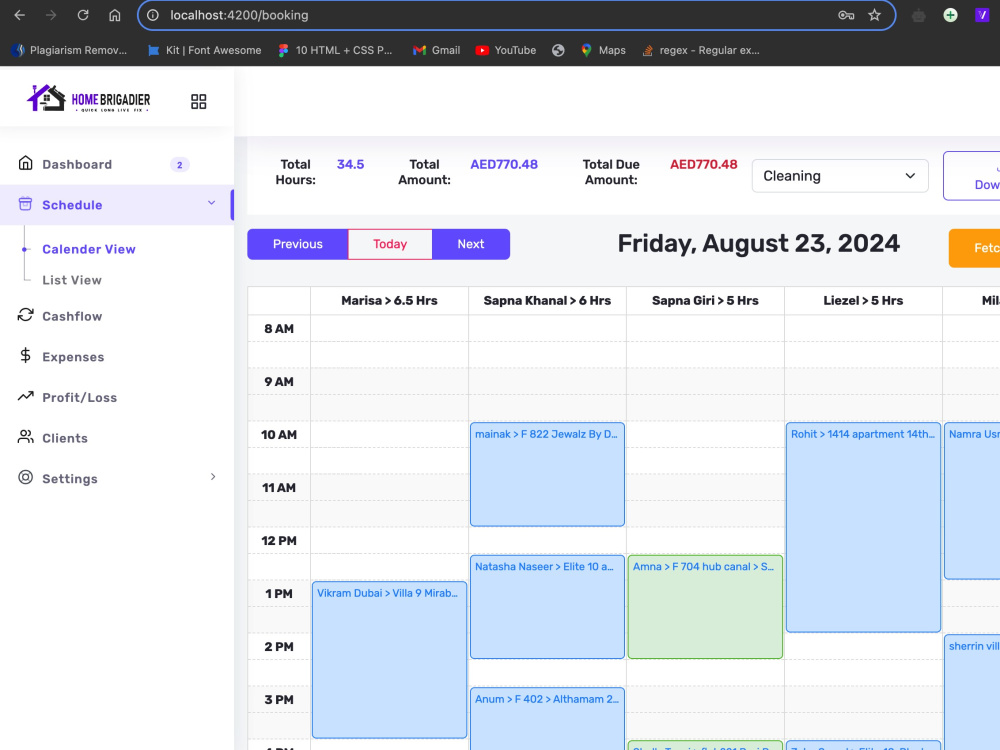This screenshot has width=1000, height=750.
Task: Open the Cleaning service dropdown
Action: pos(840,176)
